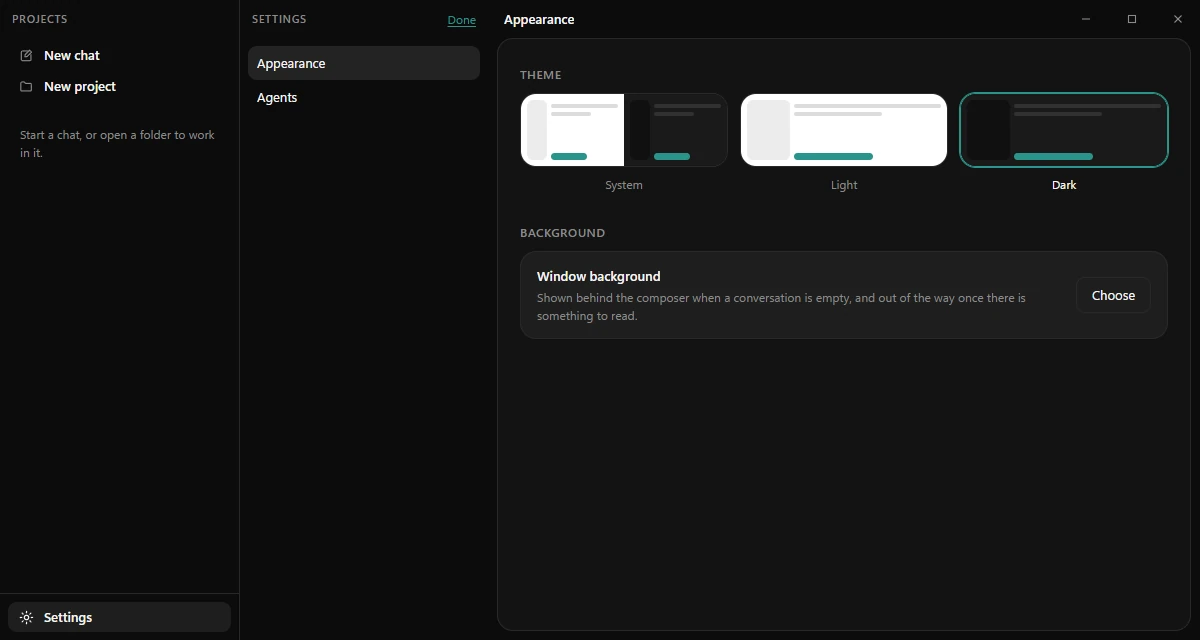This screenshot has width=1200, height=640.
Task: Open the Agents settings tab
Action: (x=364, y=97)
